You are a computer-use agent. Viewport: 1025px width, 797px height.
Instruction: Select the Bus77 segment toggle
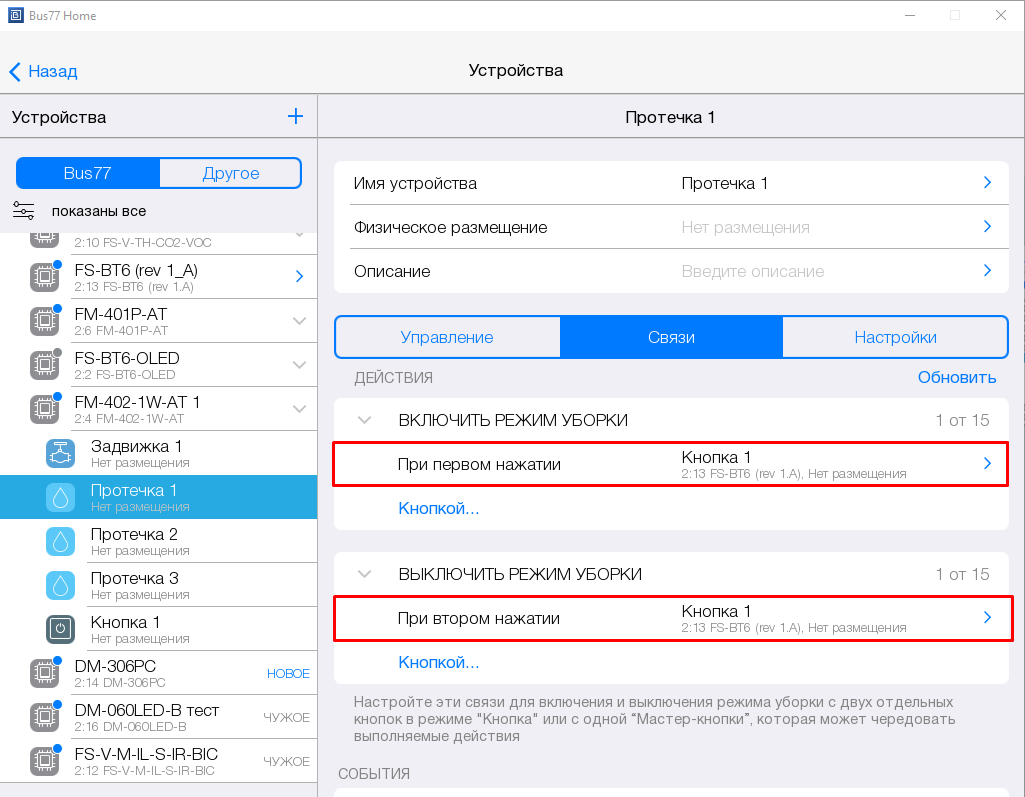pos(88,173)
